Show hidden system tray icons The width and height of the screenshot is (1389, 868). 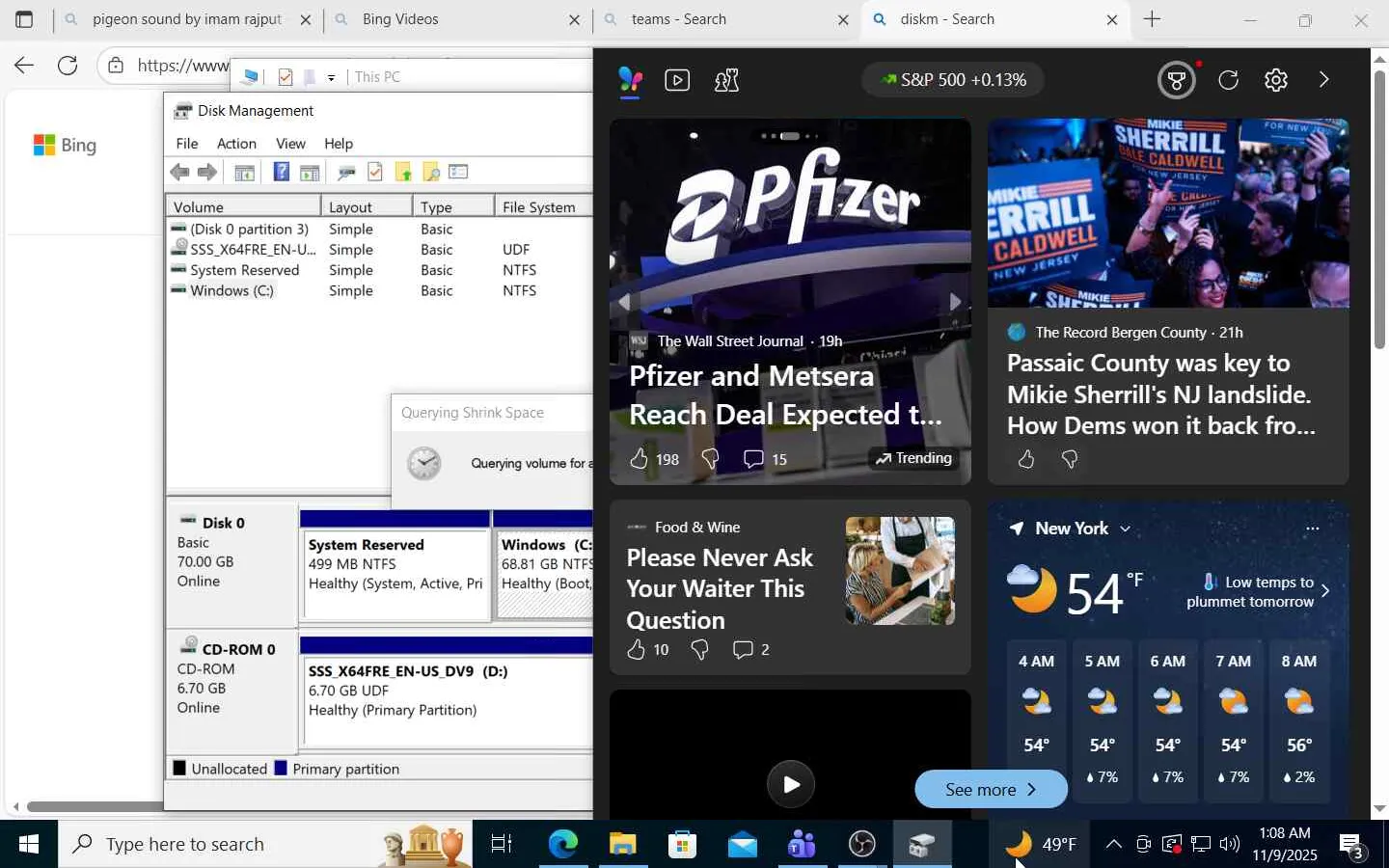tap(1113, 845)
